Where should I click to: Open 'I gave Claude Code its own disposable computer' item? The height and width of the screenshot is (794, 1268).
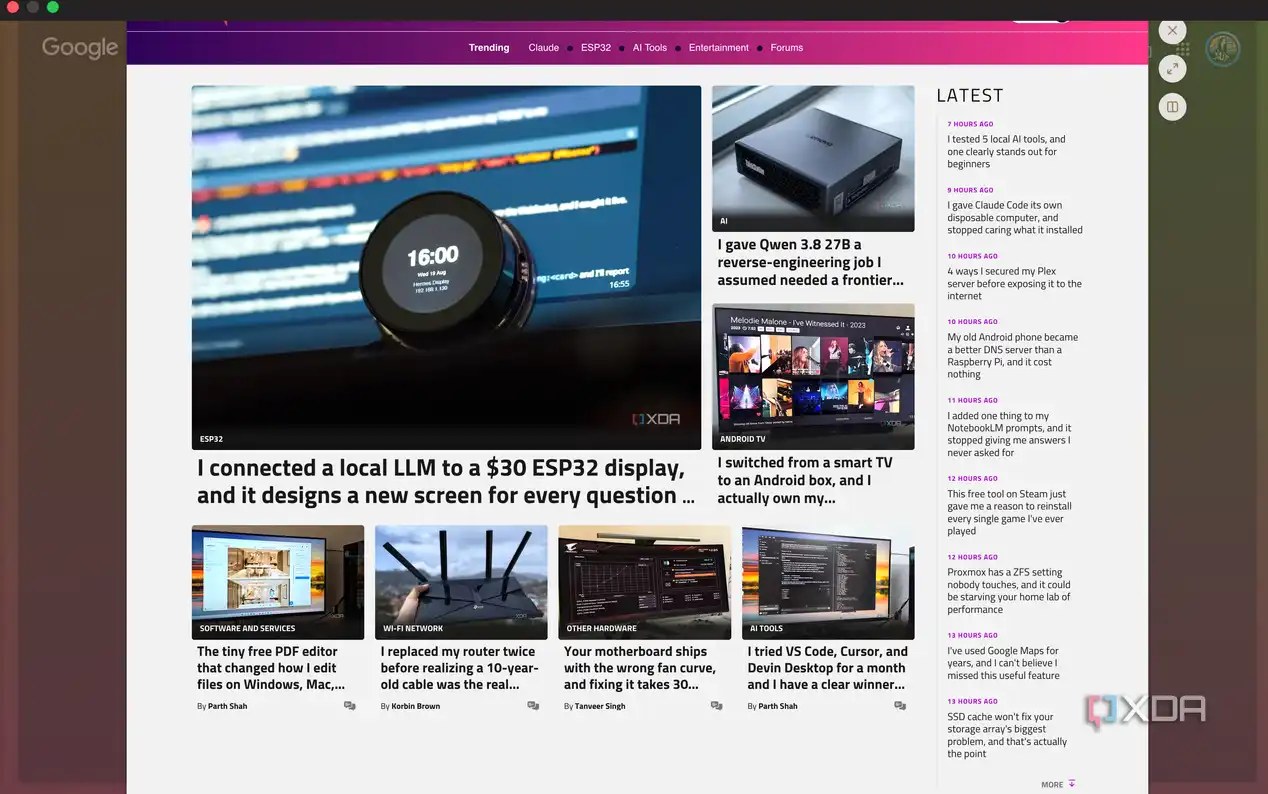click(1015, 218)
